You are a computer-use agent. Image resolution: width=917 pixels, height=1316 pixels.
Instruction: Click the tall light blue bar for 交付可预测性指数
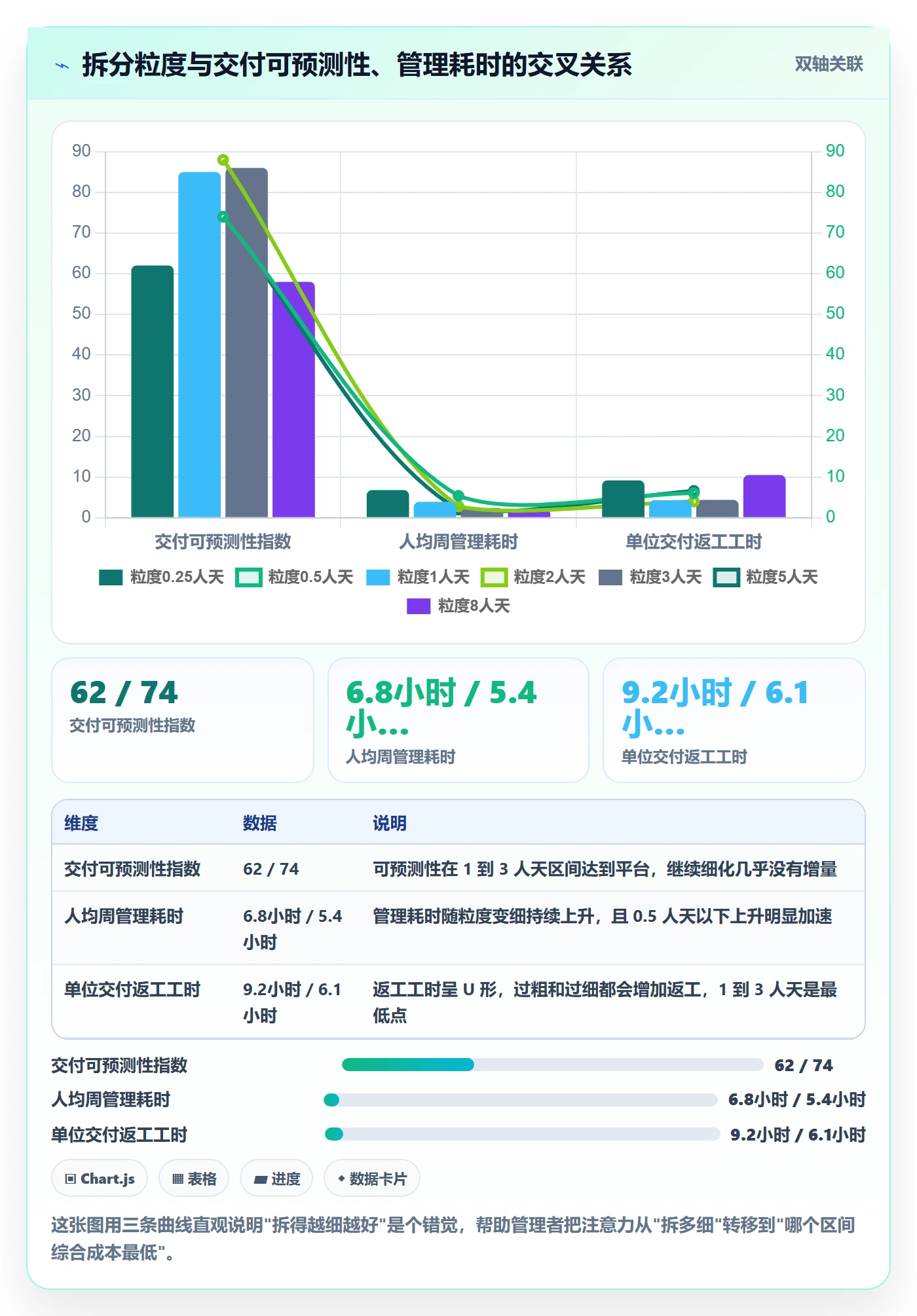point(200,344)
